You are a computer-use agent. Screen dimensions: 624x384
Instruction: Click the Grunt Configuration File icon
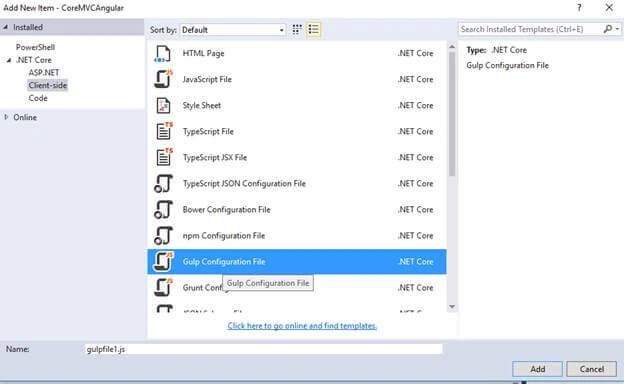tap(163, 287)
